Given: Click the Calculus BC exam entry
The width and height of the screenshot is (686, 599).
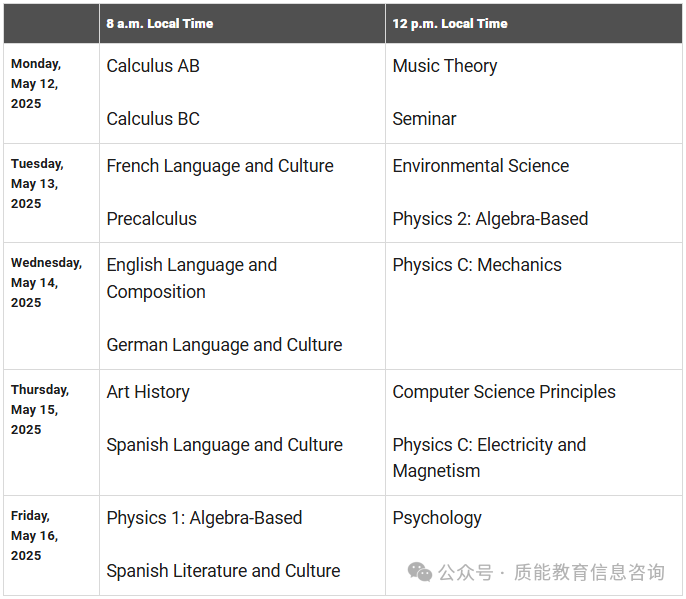Looking at the screenshot, I should (x=153, y=119).
